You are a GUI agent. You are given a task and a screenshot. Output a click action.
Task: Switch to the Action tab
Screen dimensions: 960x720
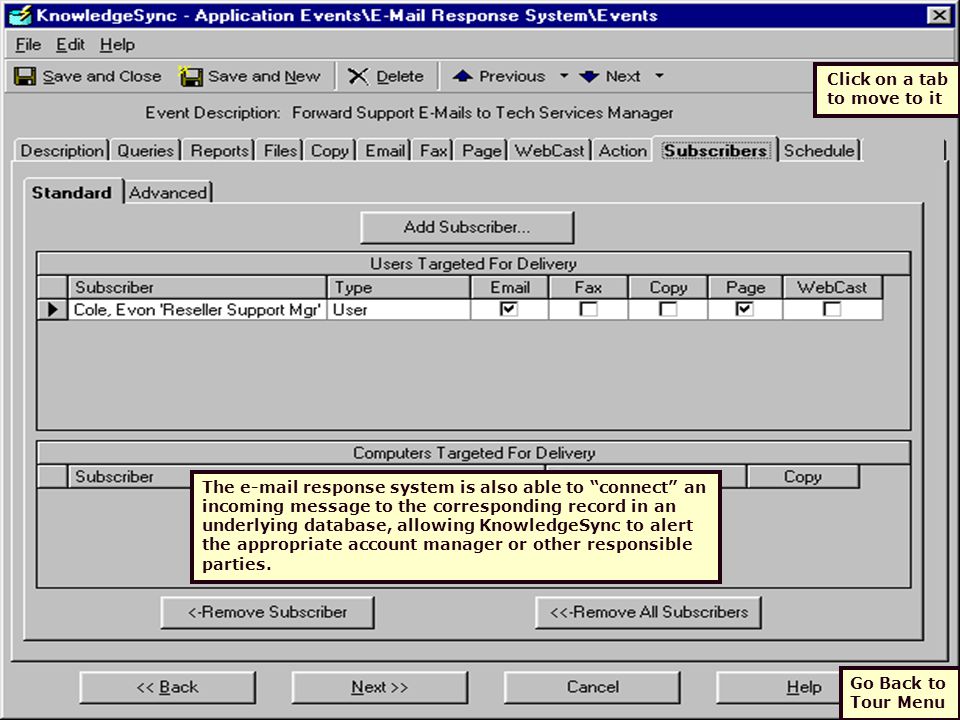pos(623,151)
